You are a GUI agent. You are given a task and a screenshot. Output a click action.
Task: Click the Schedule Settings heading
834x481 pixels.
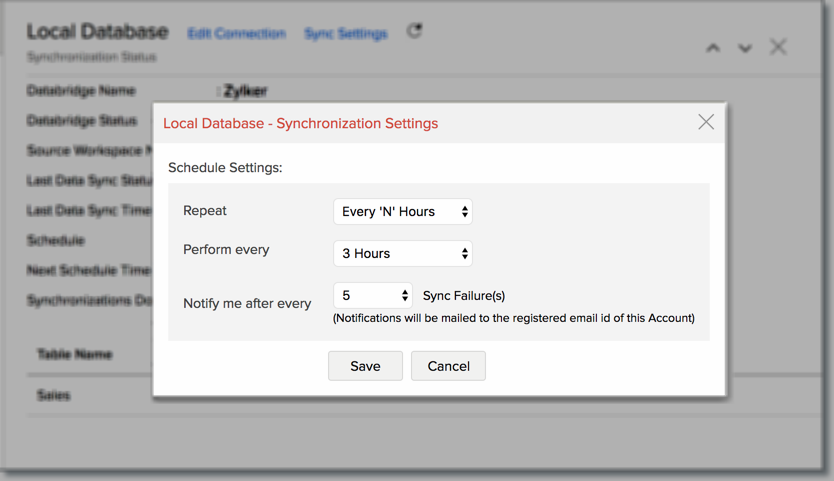pos(225,167)
